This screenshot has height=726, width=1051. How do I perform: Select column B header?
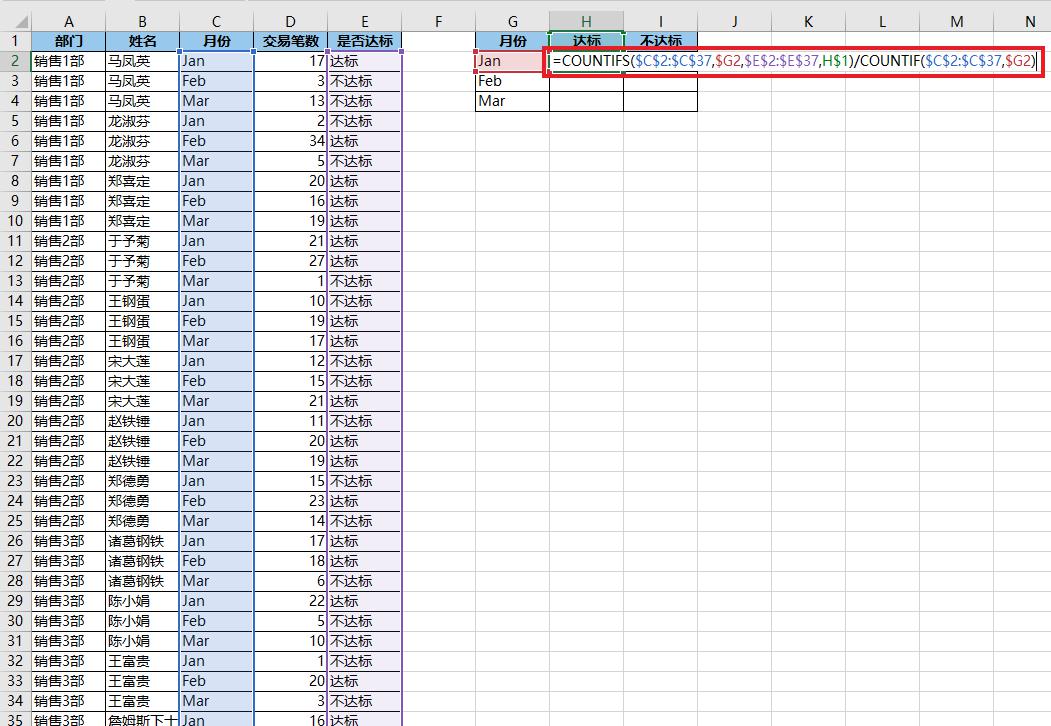pos(142,21)
